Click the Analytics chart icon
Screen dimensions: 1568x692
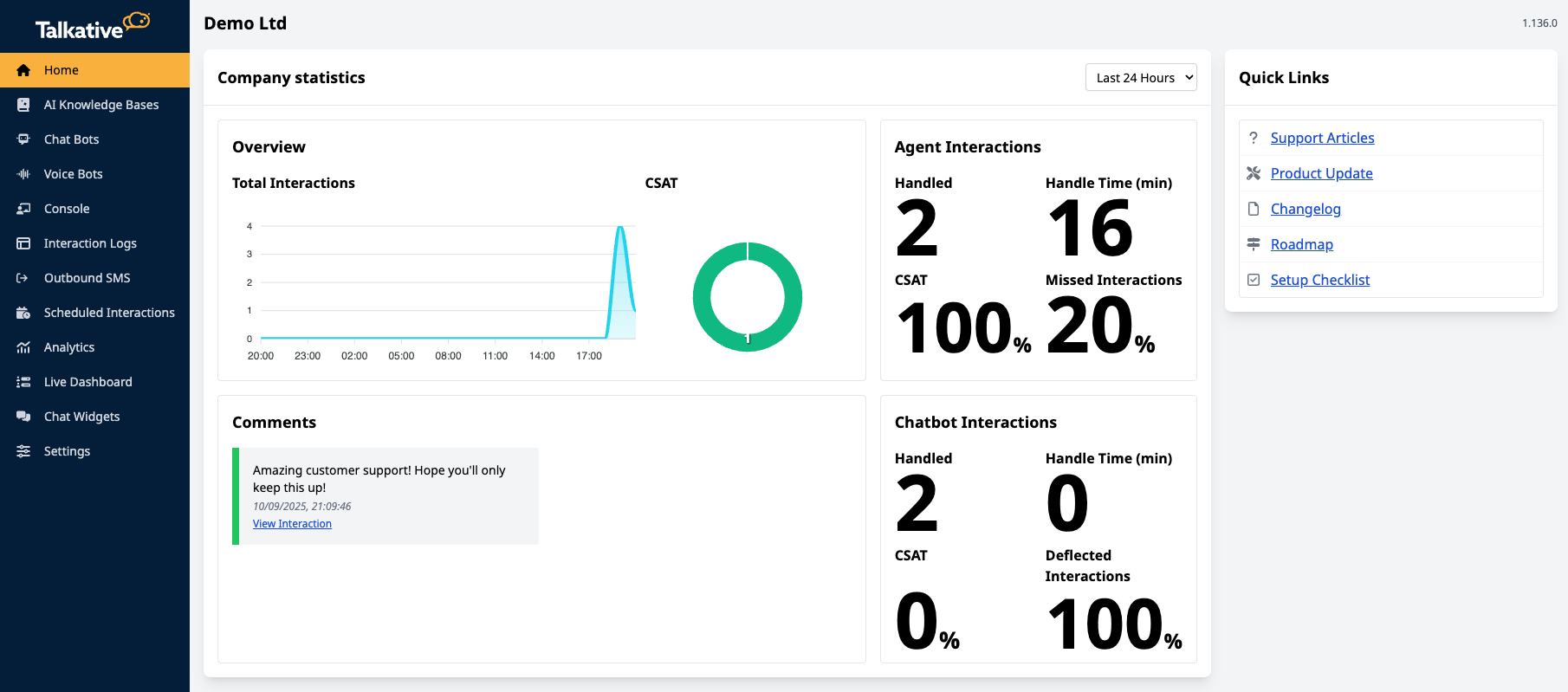point(23,347)
